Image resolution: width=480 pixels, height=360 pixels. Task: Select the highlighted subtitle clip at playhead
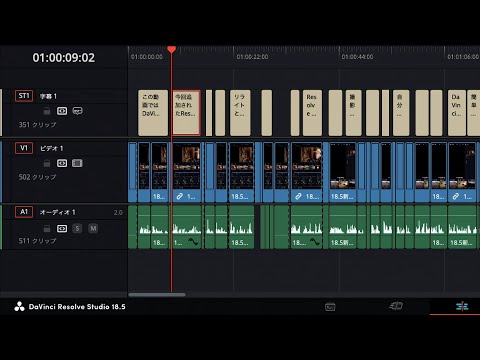[x=186, y=113]
